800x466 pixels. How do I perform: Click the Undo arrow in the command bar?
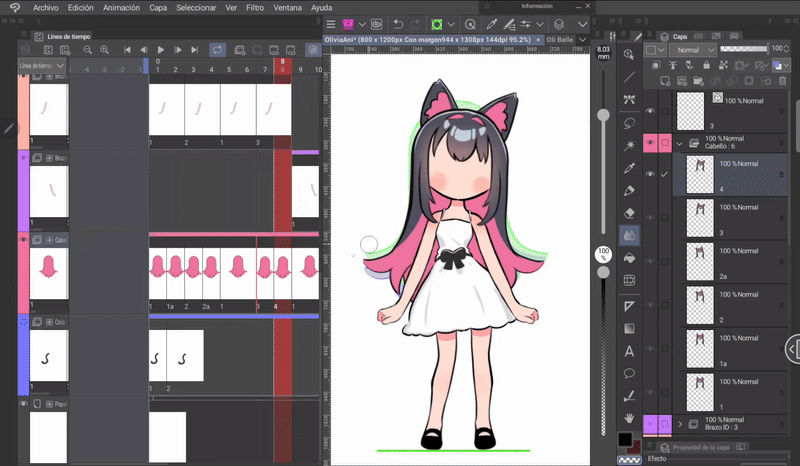click(397, 23)
